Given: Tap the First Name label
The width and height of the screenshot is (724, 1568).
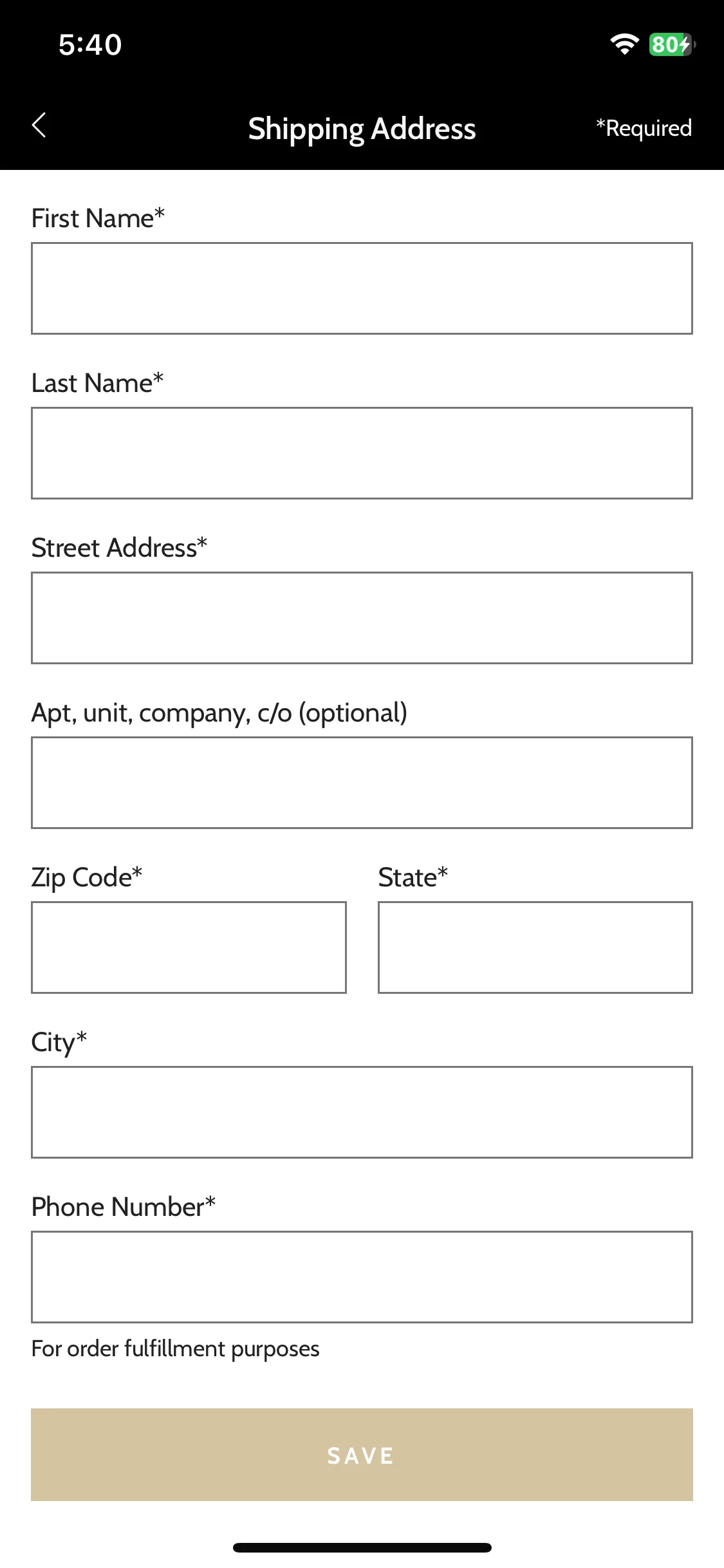Looking at the screenshot, I should [98, 218].
